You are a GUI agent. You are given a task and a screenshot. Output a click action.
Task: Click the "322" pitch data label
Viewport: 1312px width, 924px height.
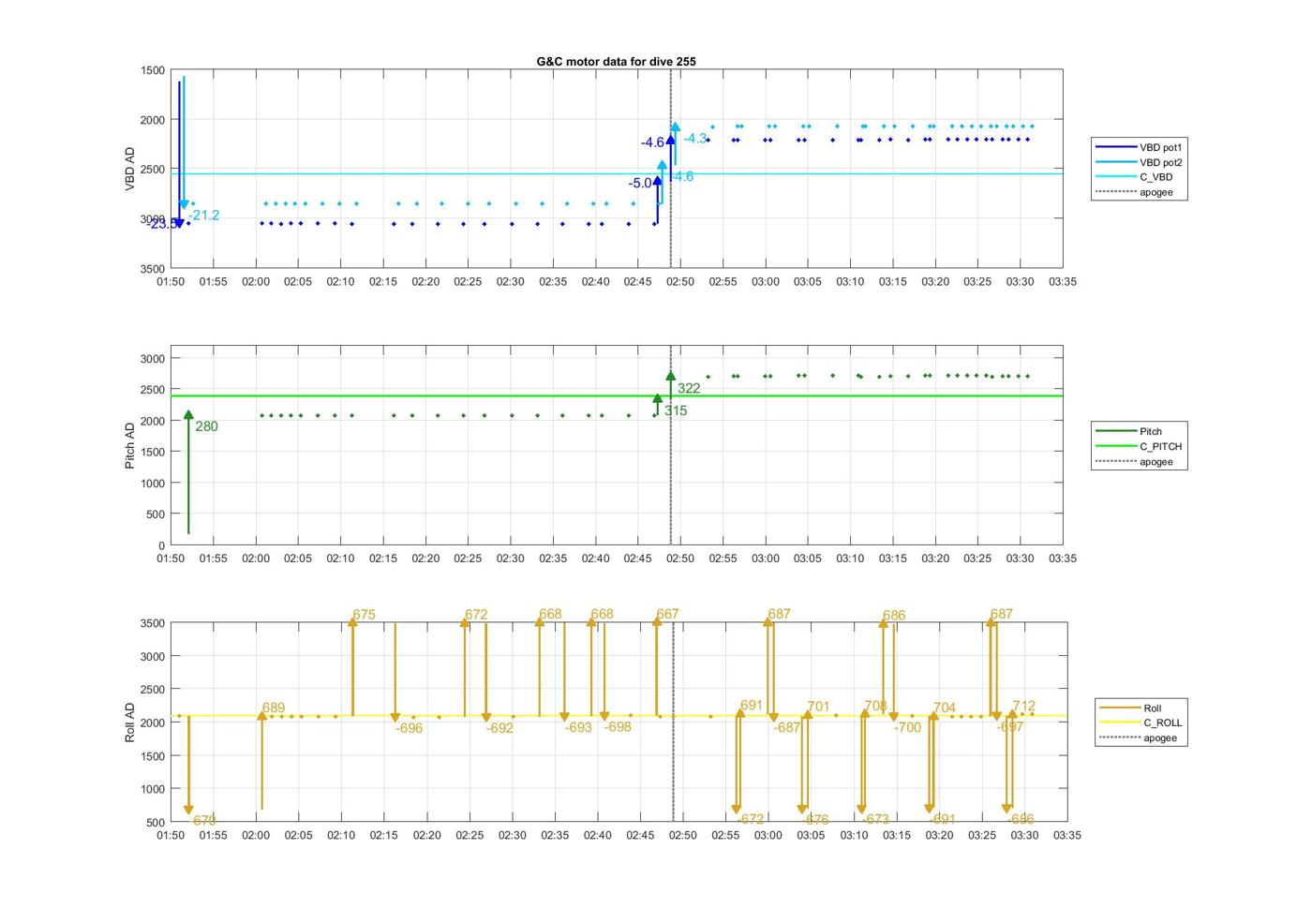click(689, 388)
